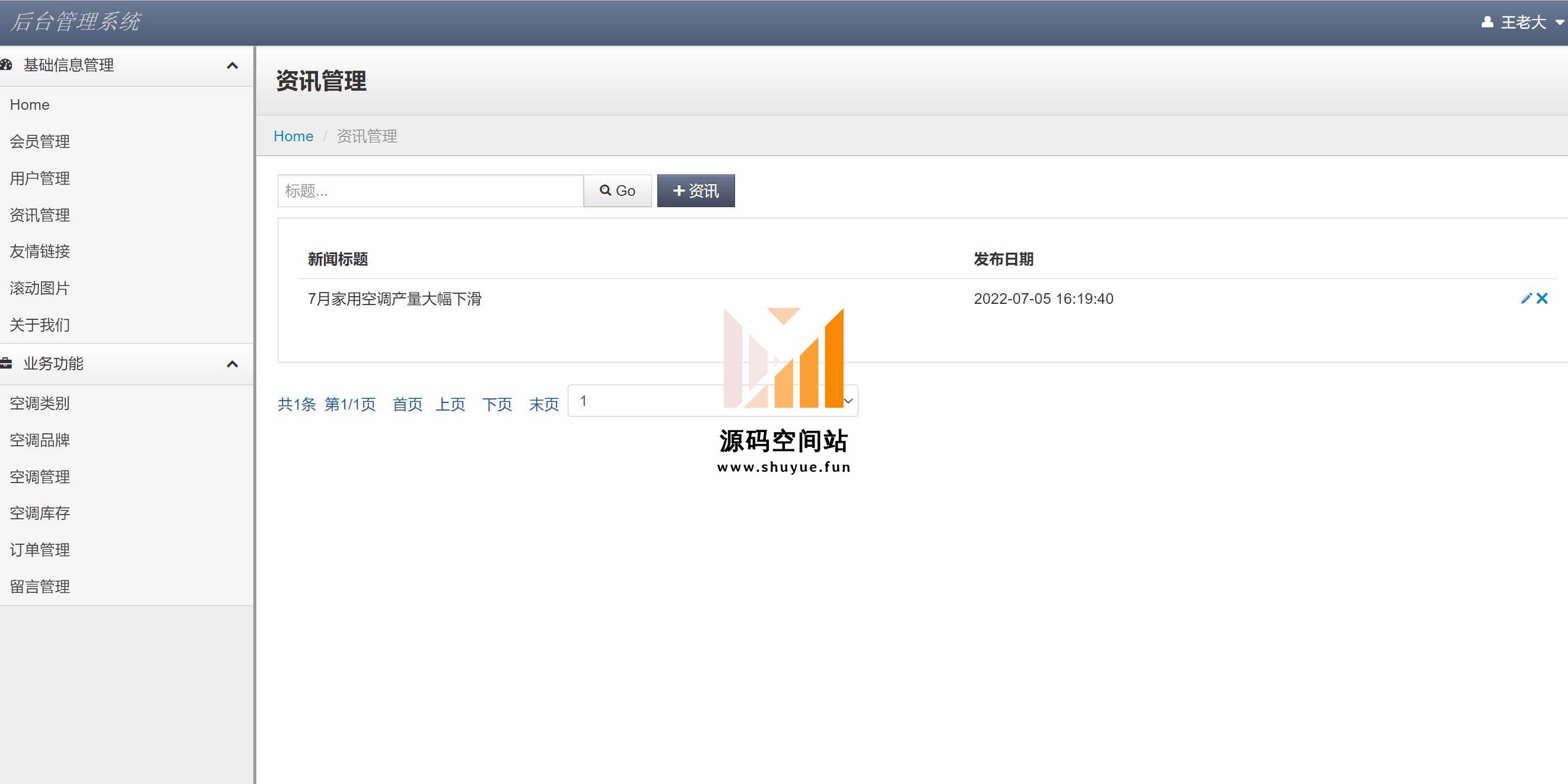Image resolution: width=1568 pixels, height=784 pixels.
Task: Open 用户管理 in the sidebar
Action: (x=40, y=179)
